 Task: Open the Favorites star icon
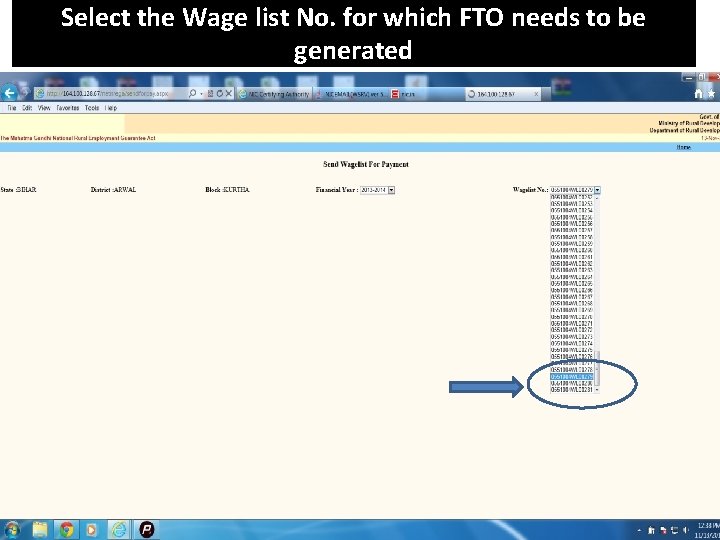pyautogui.click(x=711, y=94)
